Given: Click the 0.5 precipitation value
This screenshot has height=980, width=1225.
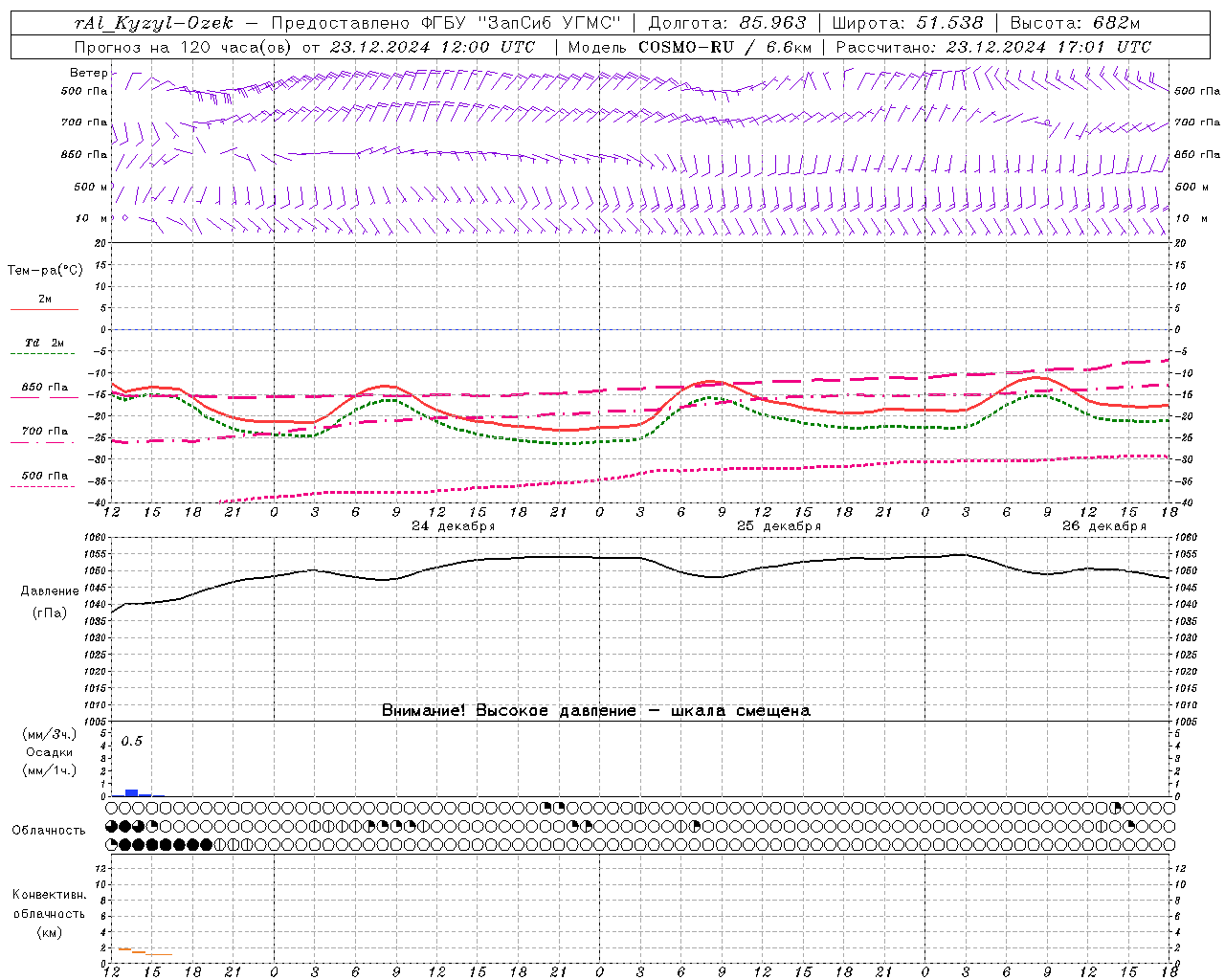Looking at the screenshot, I should 131,742.
